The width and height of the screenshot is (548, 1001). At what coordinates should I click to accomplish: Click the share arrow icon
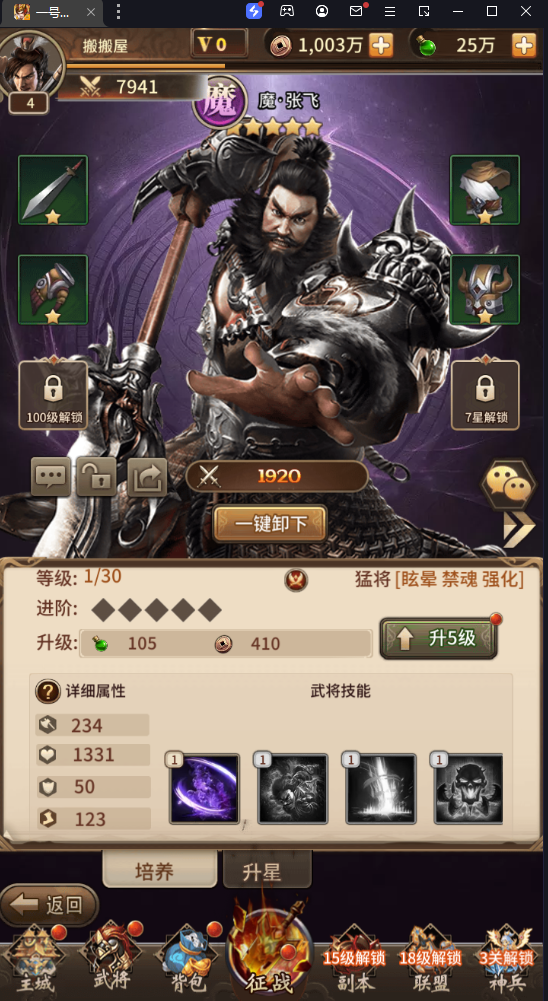(x=148, y=477)
